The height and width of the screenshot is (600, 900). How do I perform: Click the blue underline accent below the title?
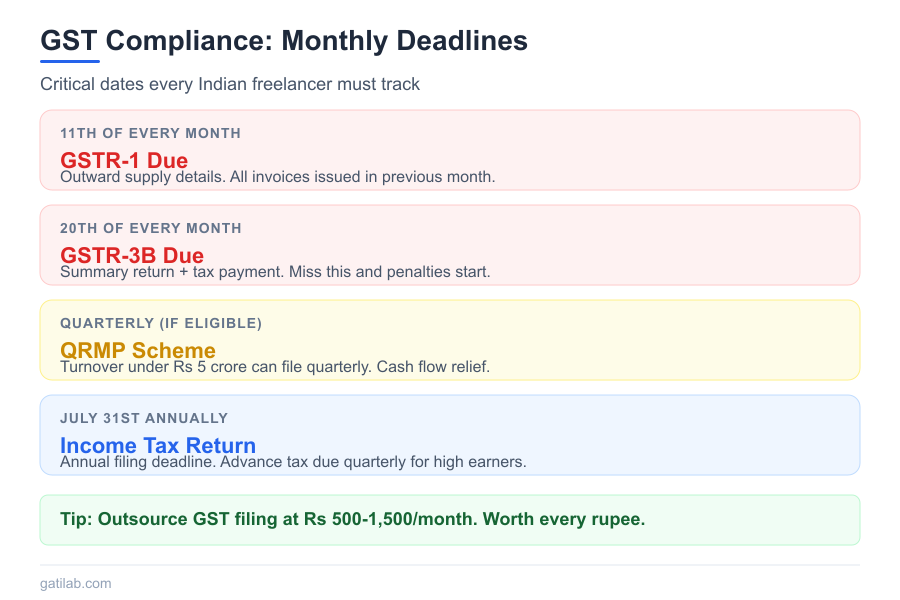tap(70, 61)
